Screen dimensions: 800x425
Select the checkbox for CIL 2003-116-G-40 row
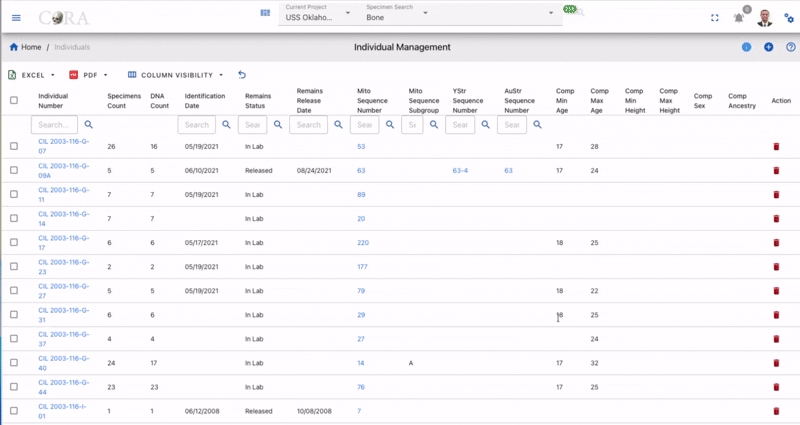coord(14,363)
